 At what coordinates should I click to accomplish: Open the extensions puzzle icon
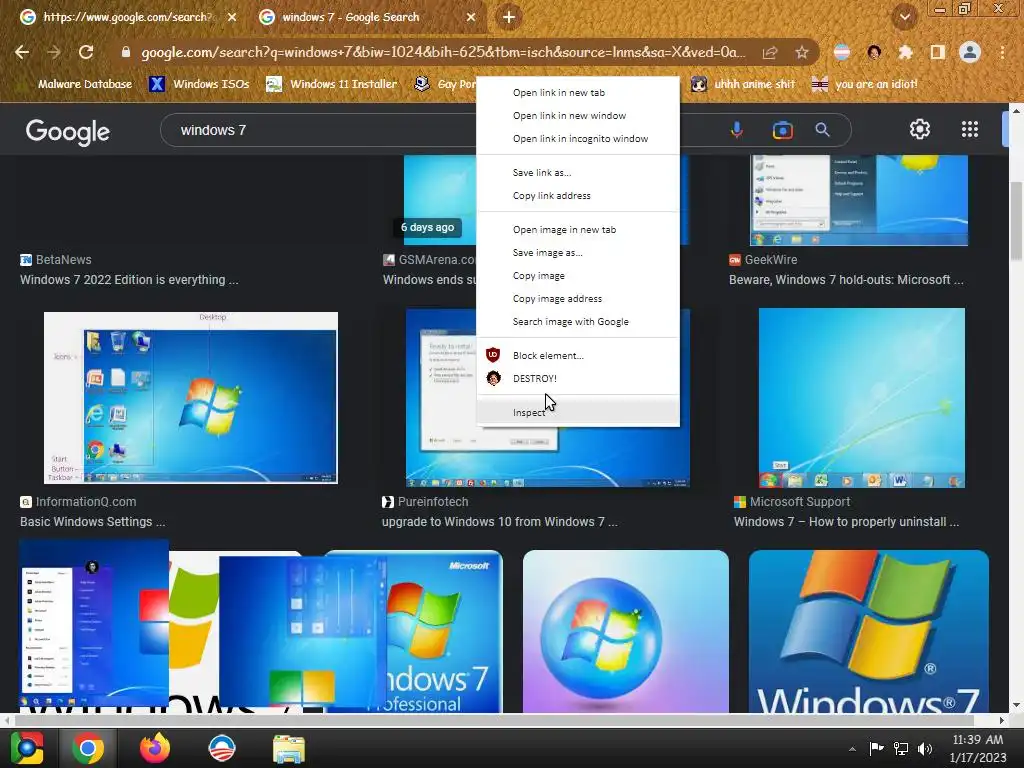[905, 52]
